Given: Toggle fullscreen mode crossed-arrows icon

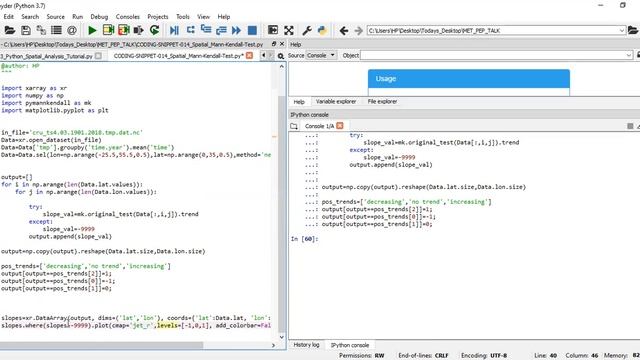Looking at the screenshot, I should tap(289, 30).
